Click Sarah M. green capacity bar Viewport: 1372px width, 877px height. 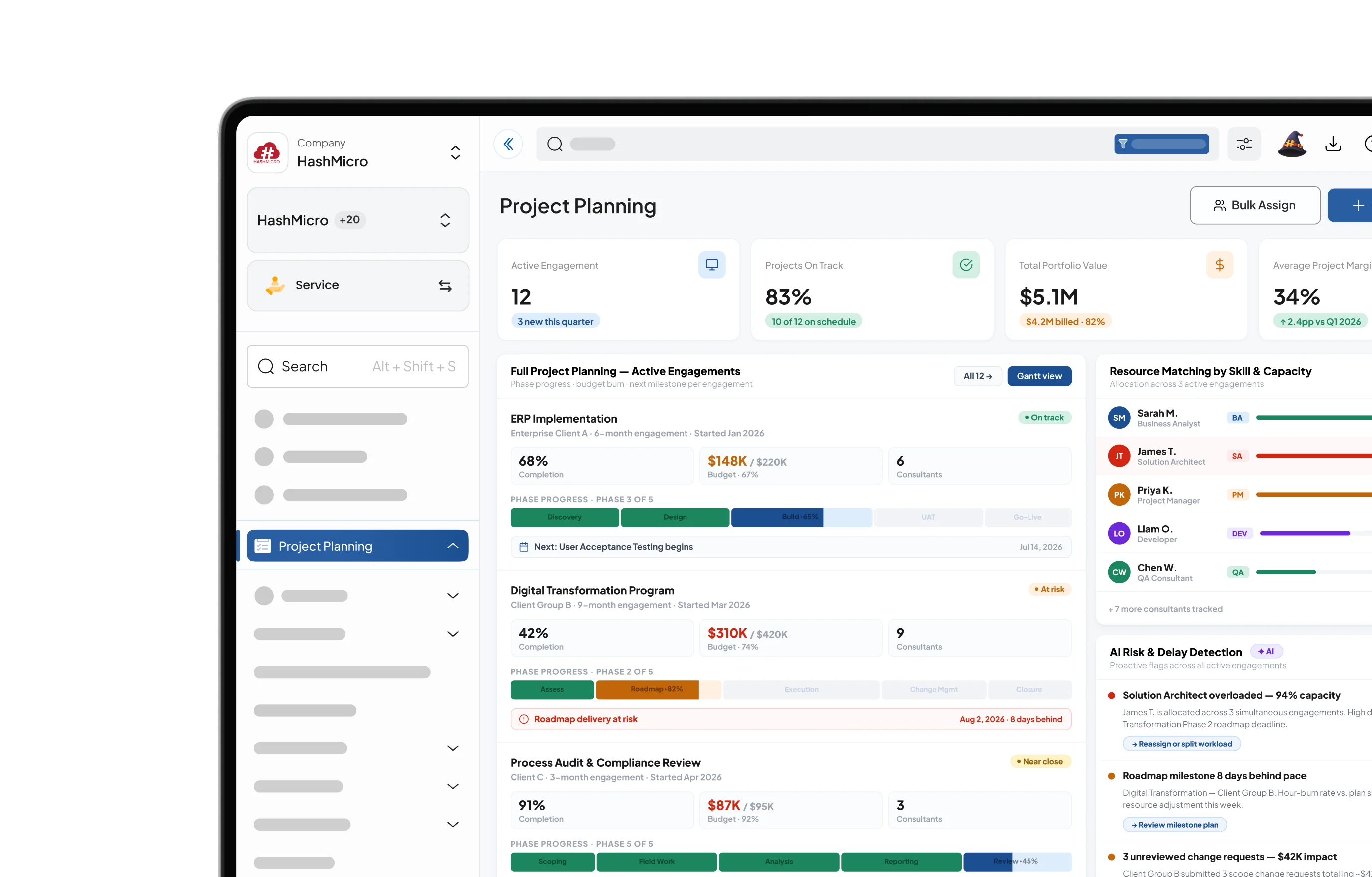pos(1314,418)
